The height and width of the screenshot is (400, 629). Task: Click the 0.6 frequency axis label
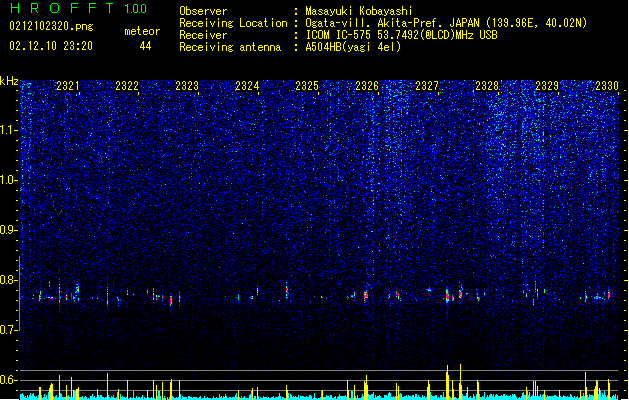tap(9, 380)
